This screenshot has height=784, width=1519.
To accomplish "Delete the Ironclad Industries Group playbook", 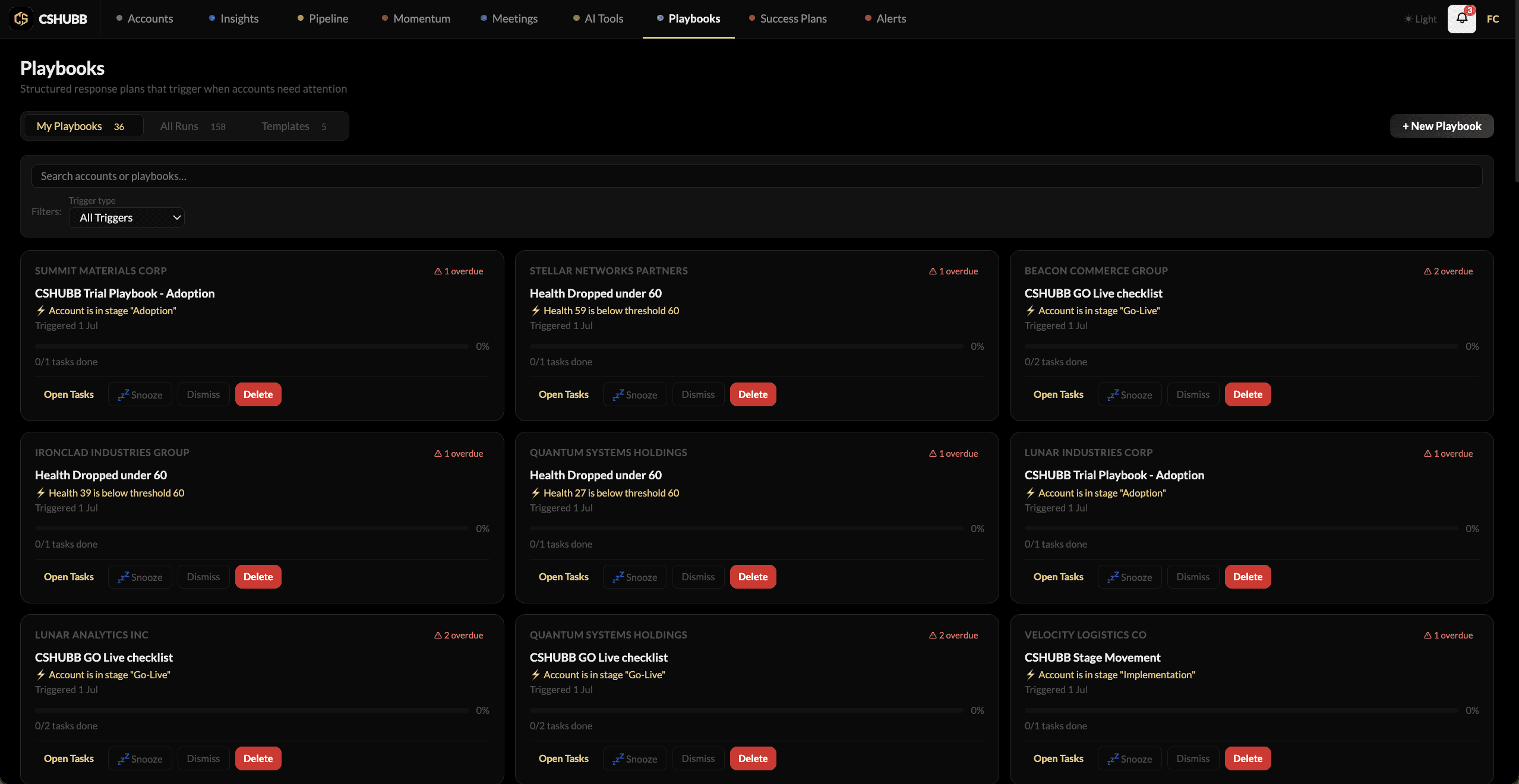I will [258, 577].
